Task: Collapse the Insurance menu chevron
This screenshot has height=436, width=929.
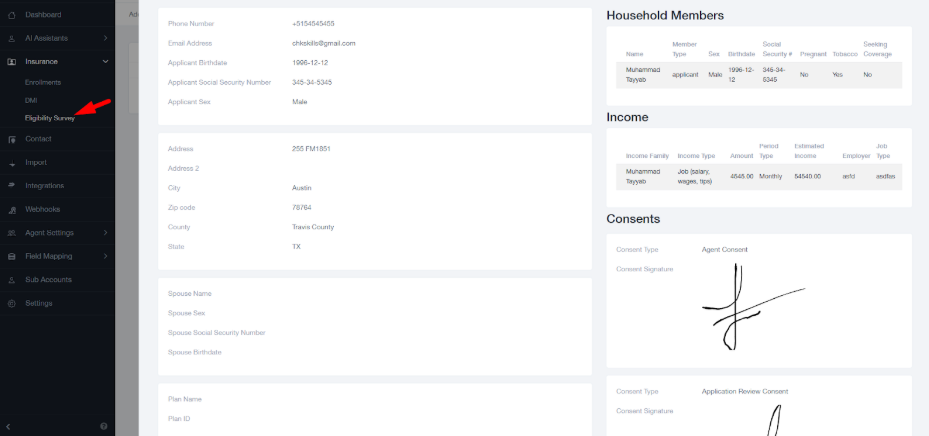Action: 105,62
